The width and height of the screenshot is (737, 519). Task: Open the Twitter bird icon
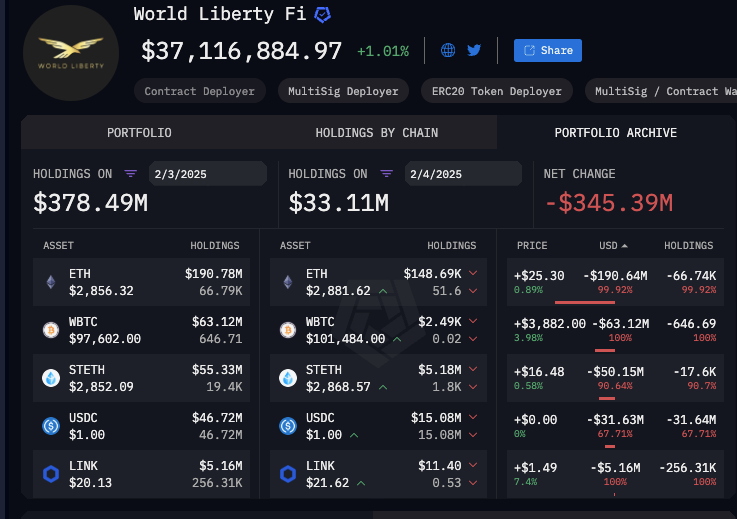[474, 50]
